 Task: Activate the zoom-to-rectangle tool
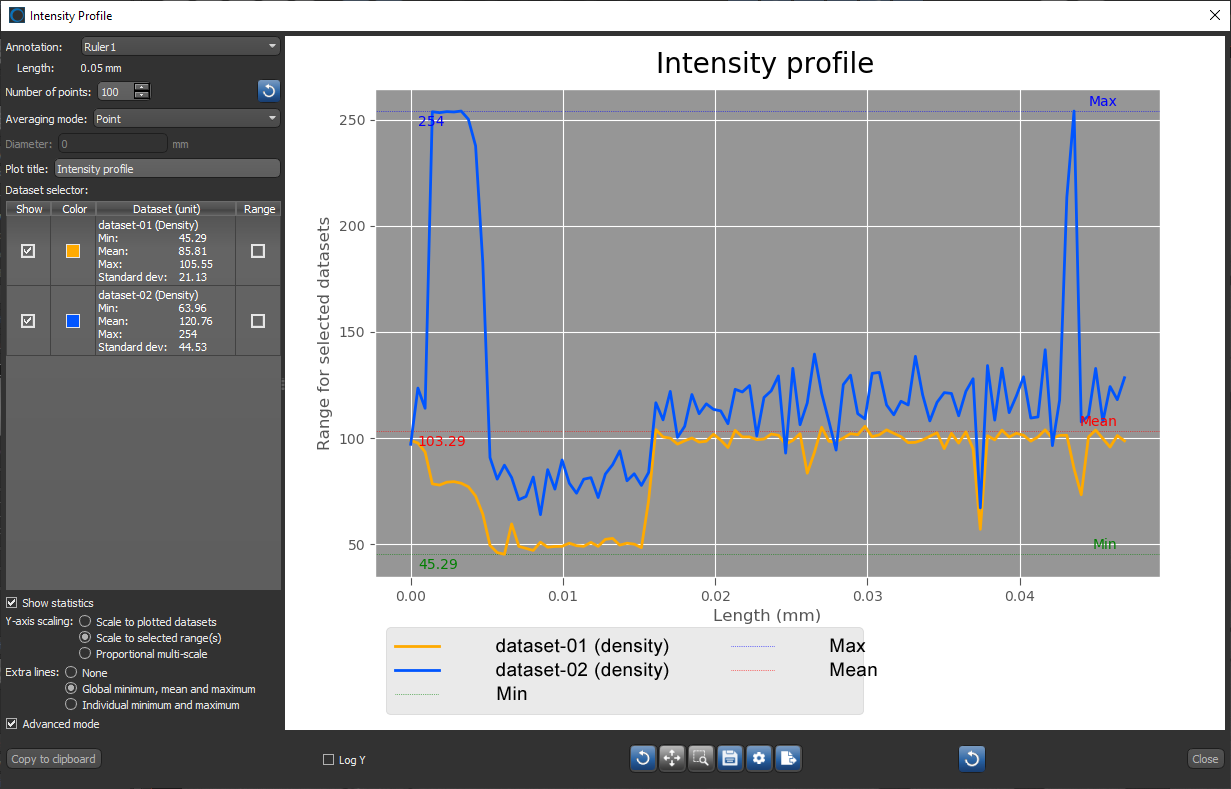tap(701, 759)
